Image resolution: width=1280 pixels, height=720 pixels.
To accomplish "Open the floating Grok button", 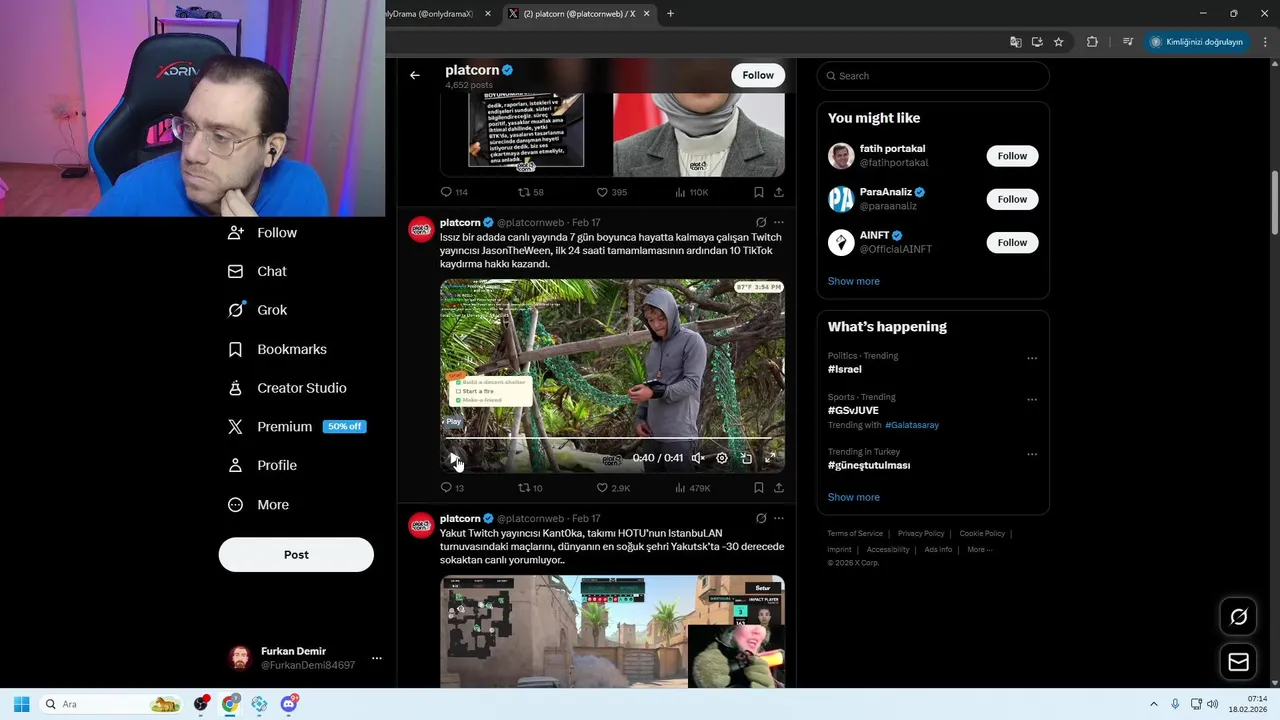I will tap(1238, 617).
